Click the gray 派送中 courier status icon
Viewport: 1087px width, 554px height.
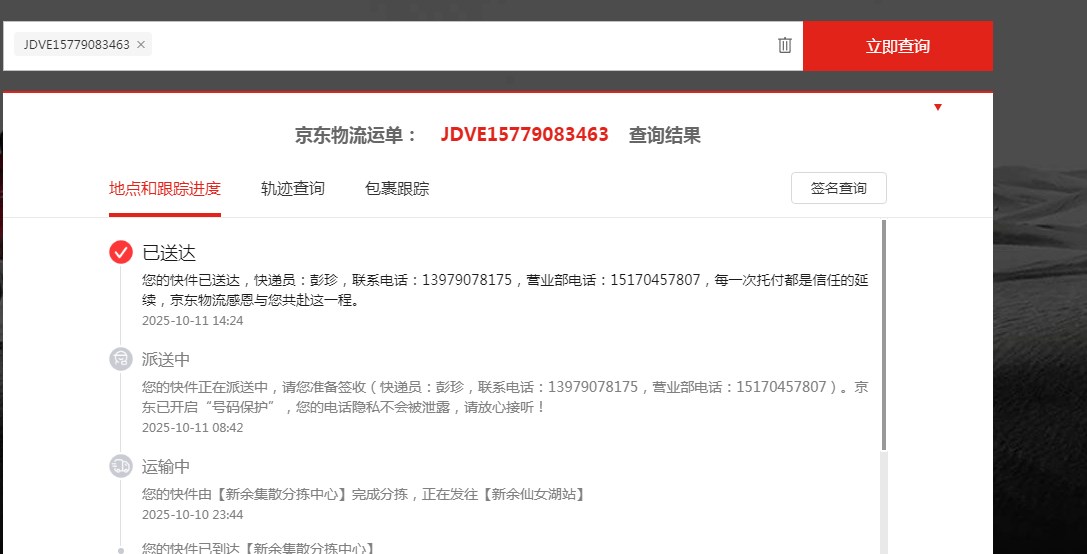click(x=121, y=359)
